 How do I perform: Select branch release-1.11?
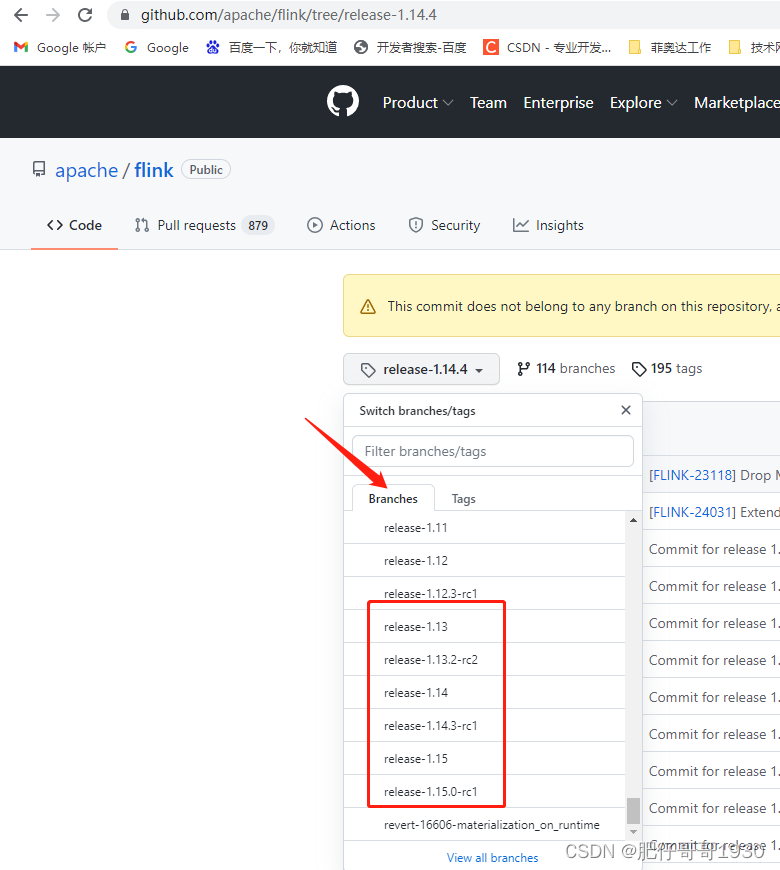coord(484,528)
